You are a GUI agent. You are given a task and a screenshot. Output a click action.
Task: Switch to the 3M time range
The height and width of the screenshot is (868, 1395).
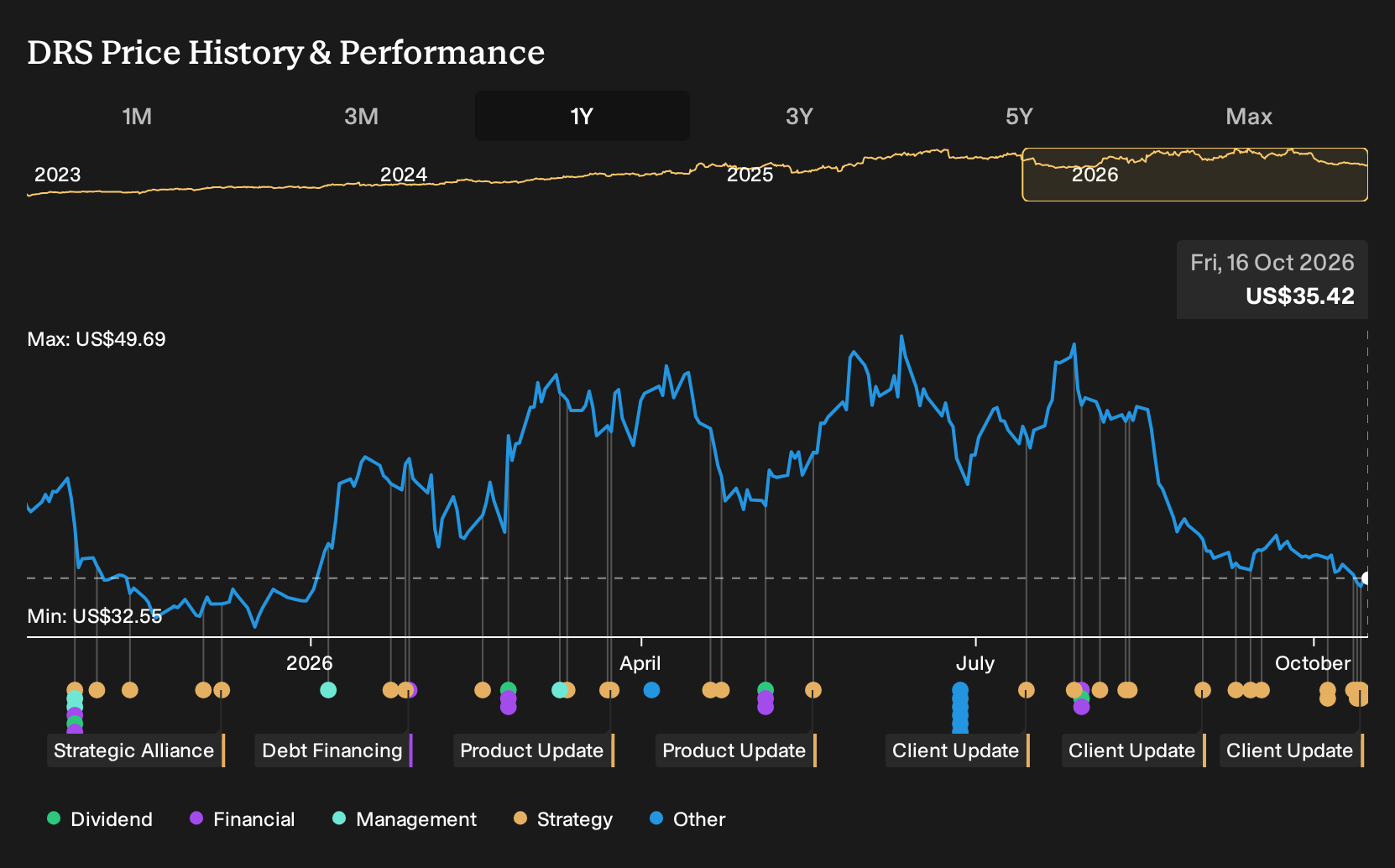[x=361, y=116]
